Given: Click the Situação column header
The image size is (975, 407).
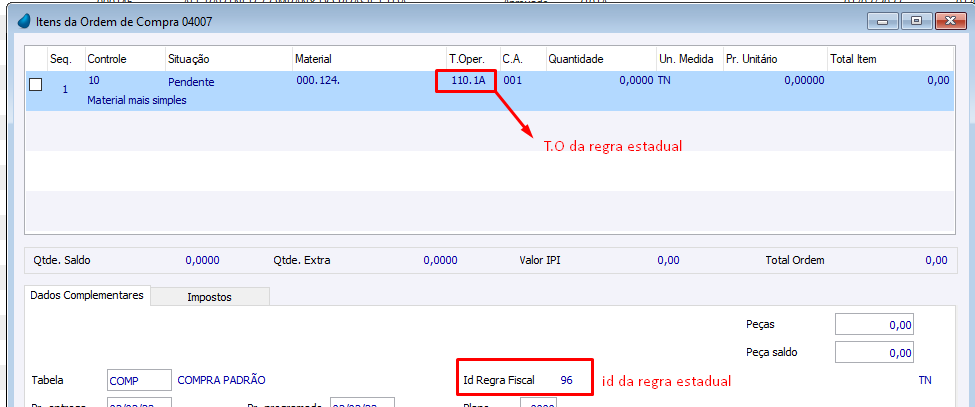Looking at the screenshot, I should click(229, 59).
